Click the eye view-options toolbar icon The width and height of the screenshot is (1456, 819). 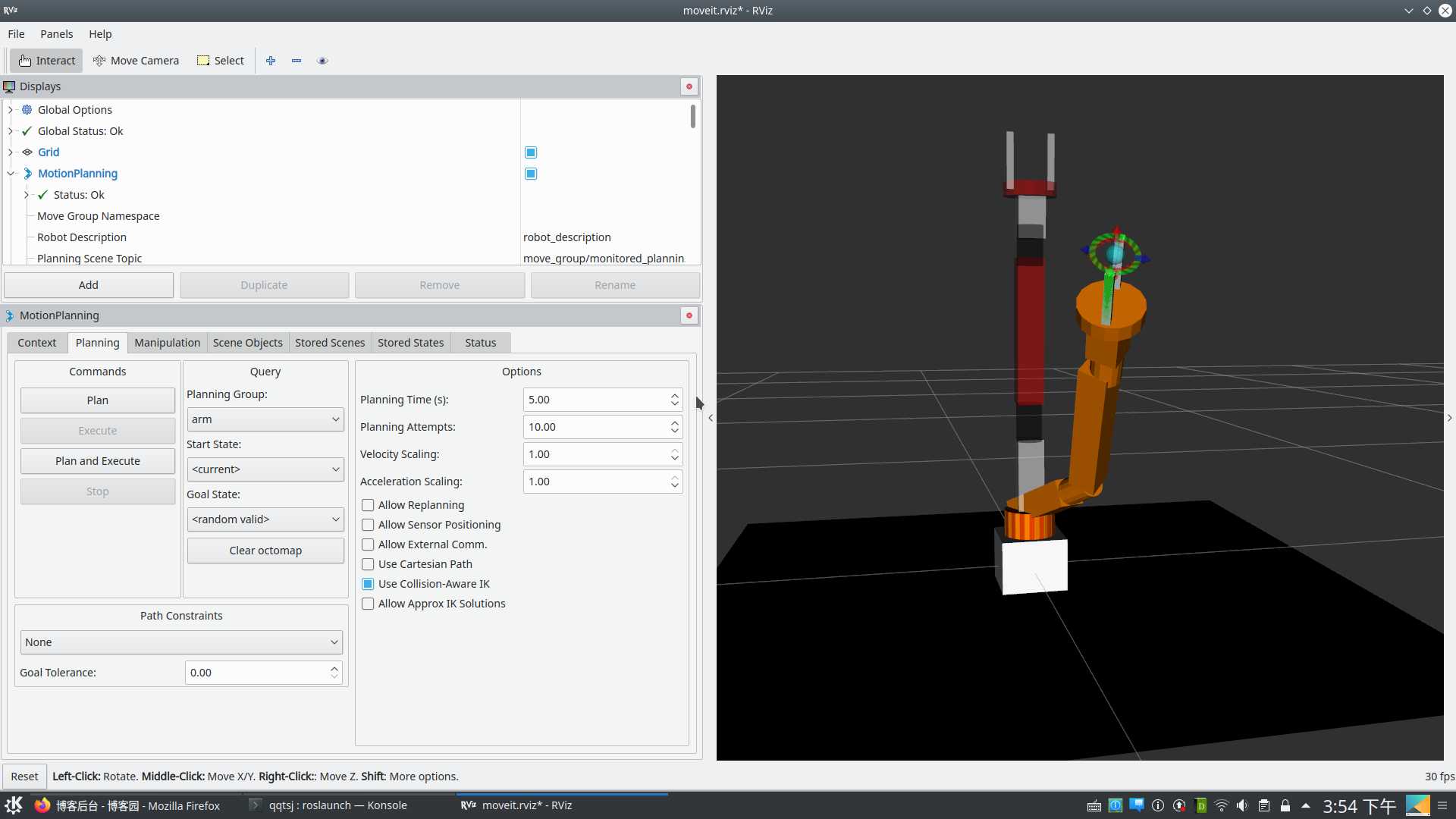(x=322, y=61)
